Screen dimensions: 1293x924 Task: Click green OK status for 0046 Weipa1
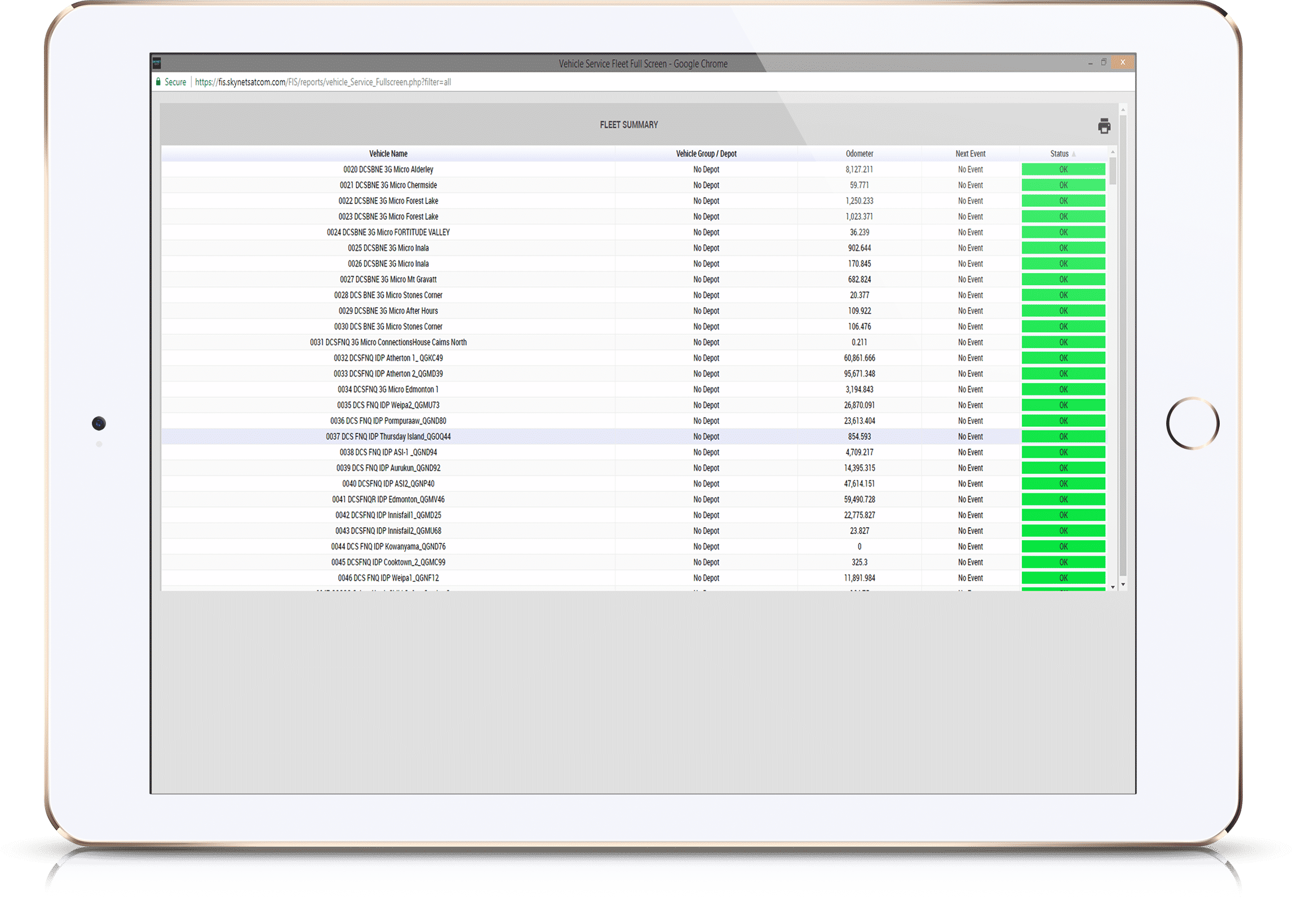1062,577
